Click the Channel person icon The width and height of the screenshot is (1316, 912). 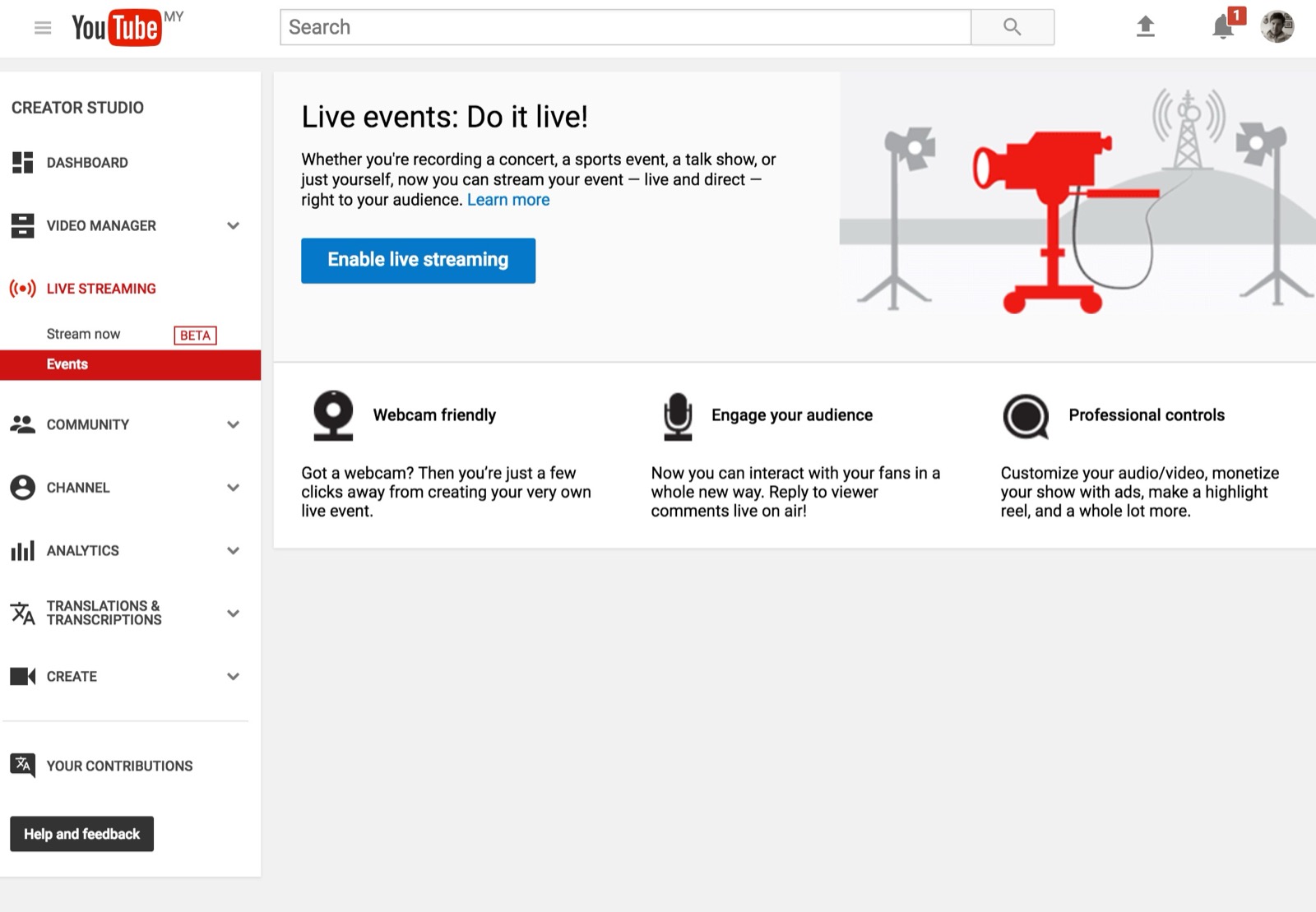(x=22, y=488)
